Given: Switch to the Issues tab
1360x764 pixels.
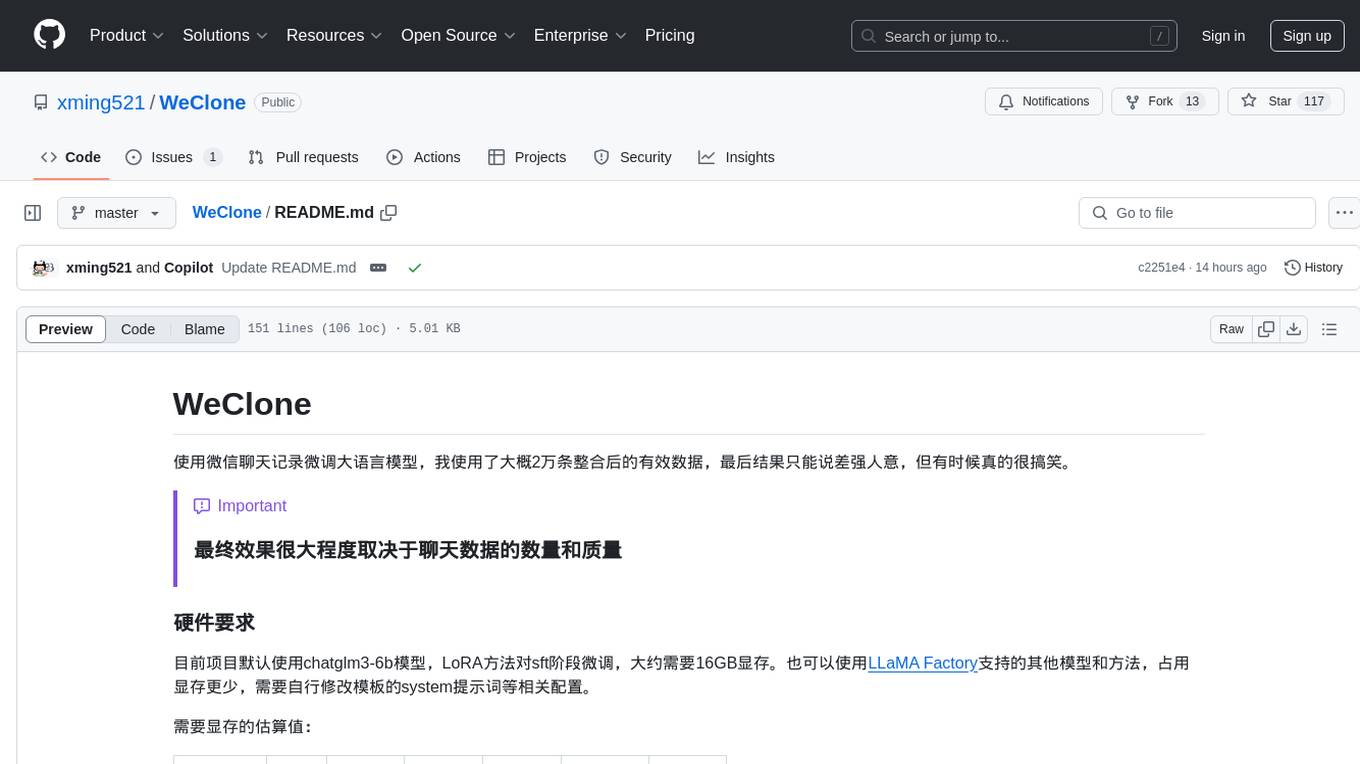Looking at the screenshot, I should (x=173, y=157).
